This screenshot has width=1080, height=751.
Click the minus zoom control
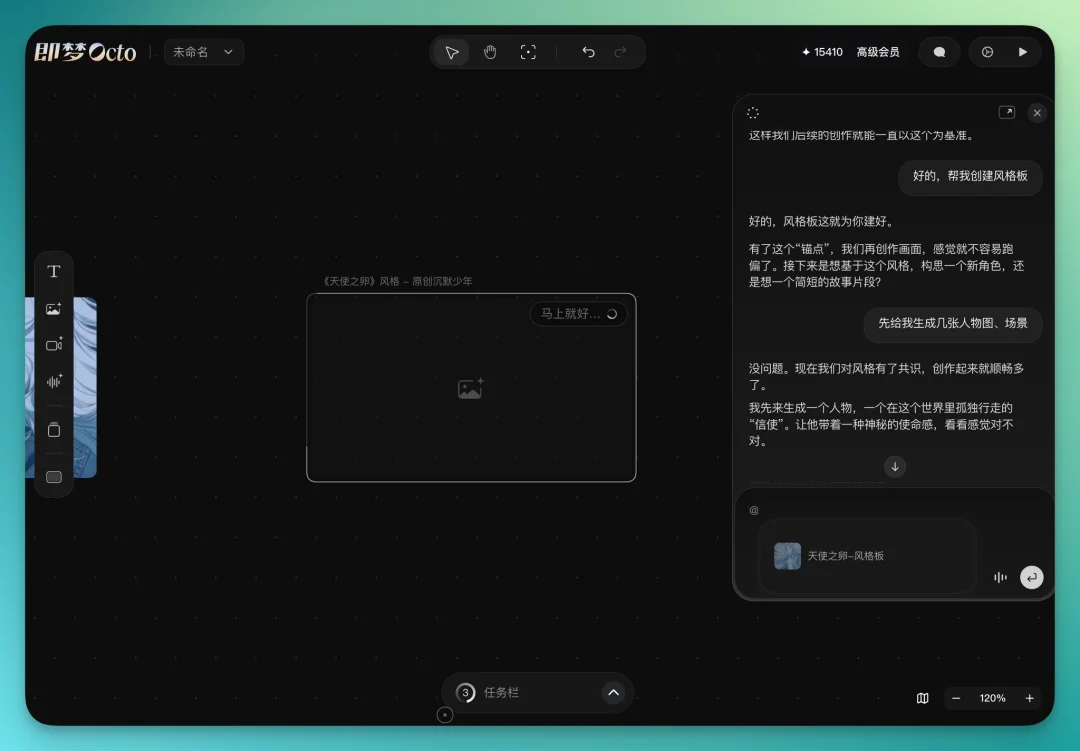coord(955,698)
